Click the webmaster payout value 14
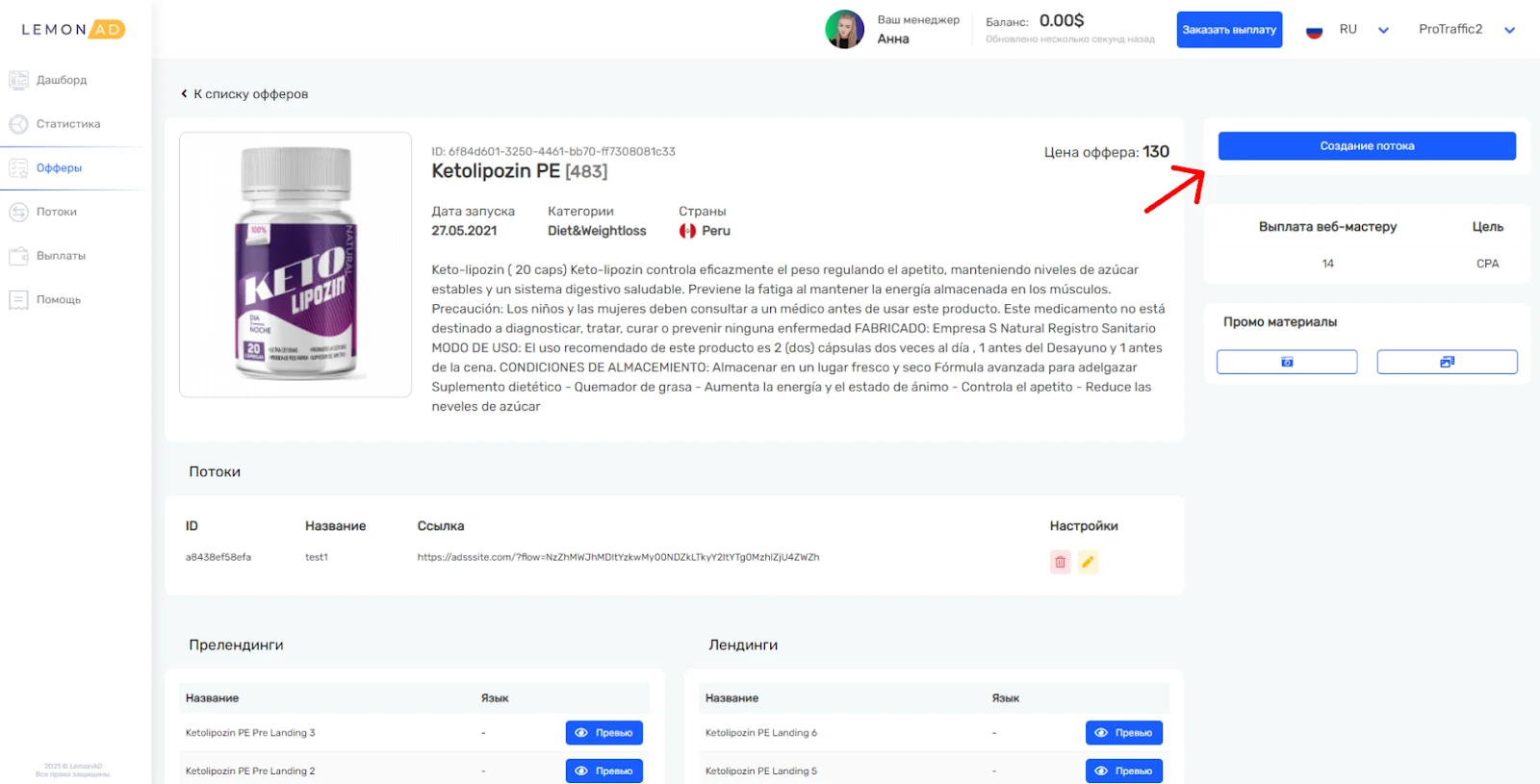Screen dimensions: 1540x784 1328,264
